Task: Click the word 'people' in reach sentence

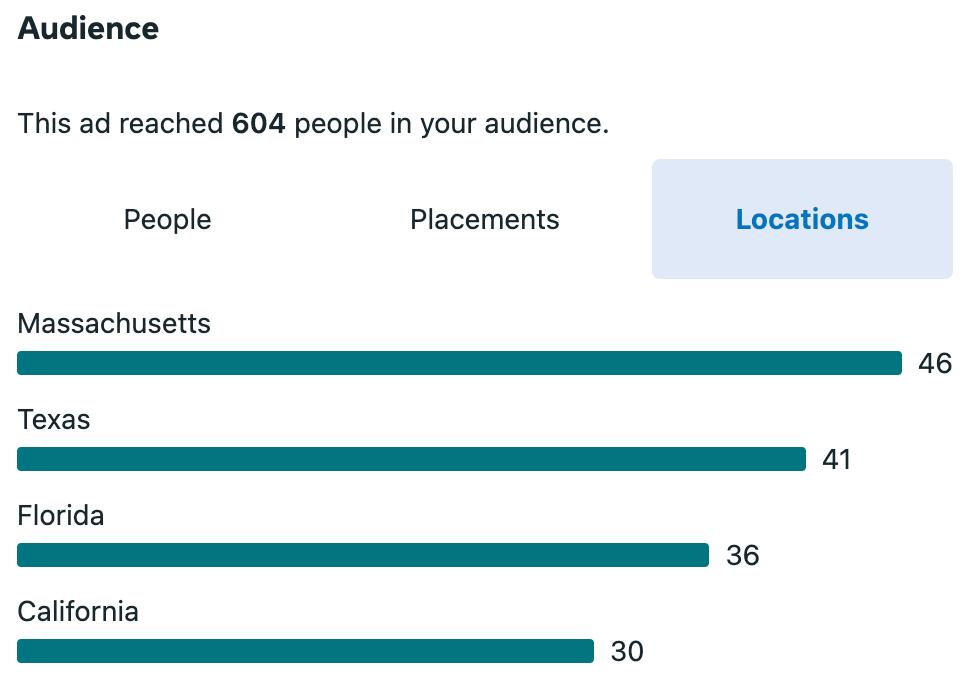Action: [x=338, y=124]
